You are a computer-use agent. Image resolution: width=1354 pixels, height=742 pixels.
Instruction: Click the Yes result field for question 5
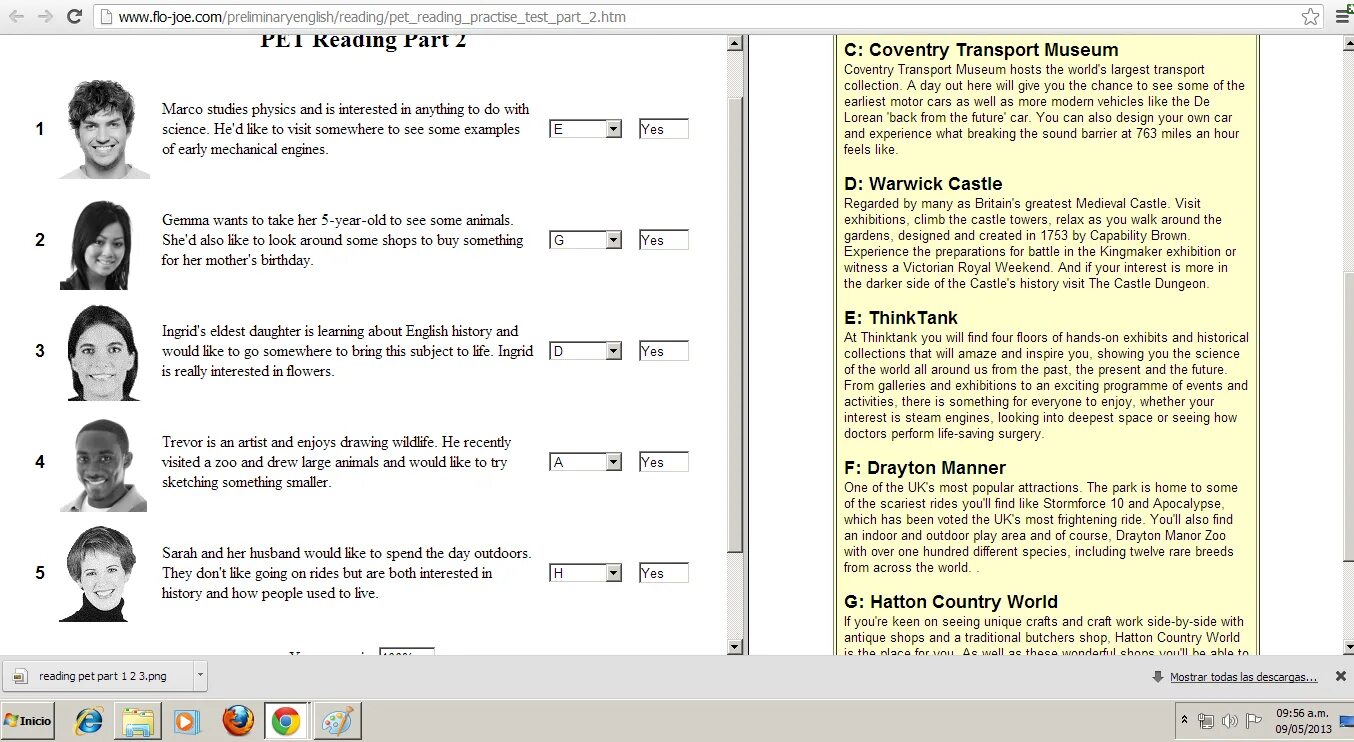point(664,573)
